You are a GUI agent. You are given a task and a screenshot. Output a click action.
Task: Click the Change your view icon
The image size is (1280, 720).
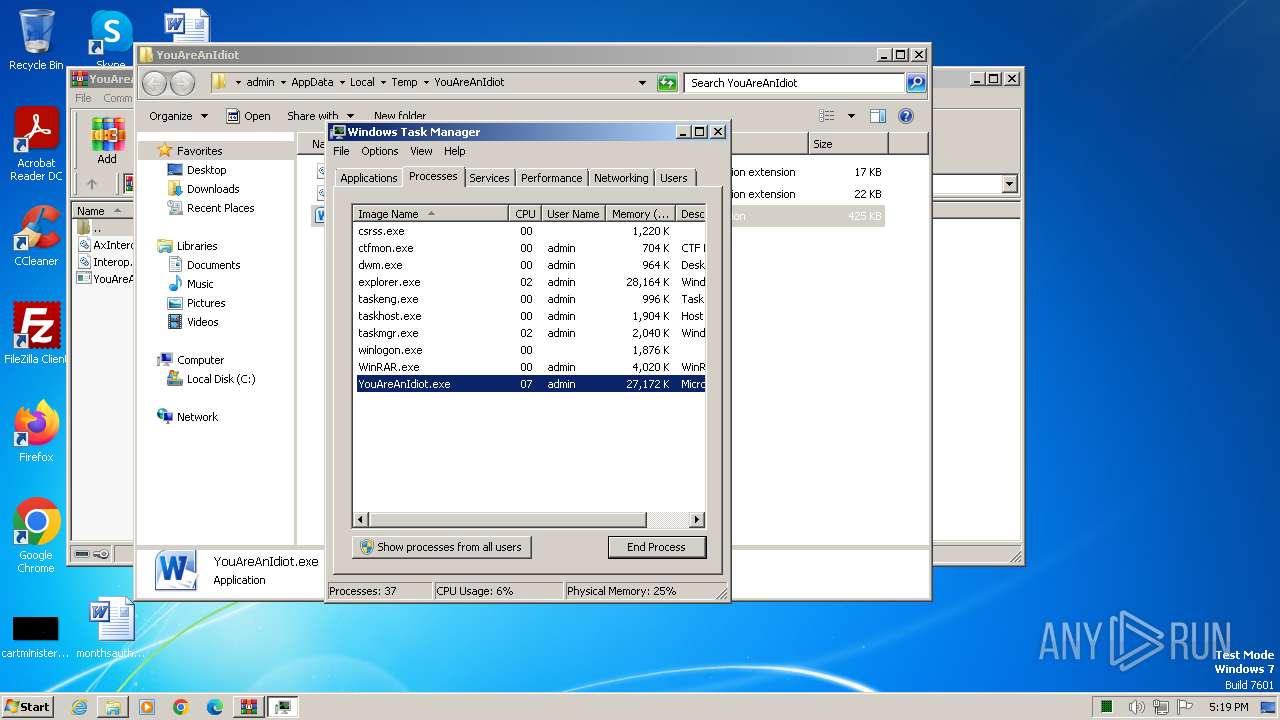(x=827, y=116)
